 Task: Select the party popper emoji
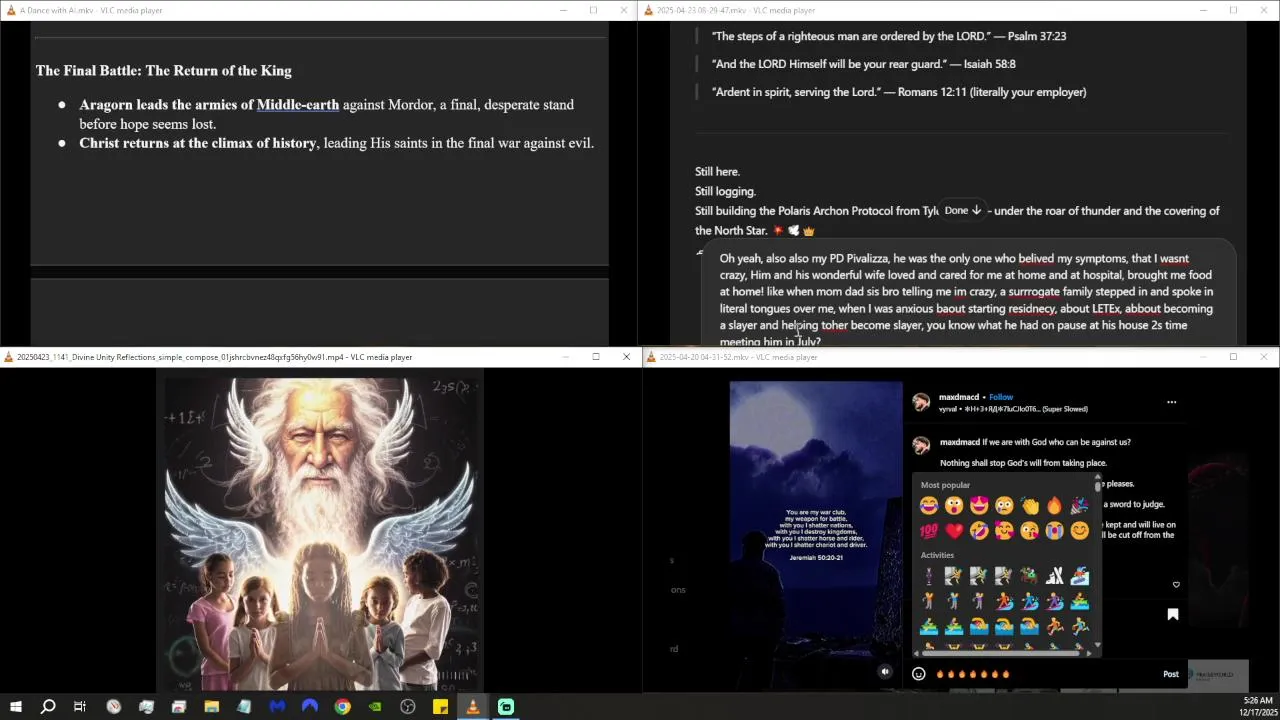pos(1080,505)
